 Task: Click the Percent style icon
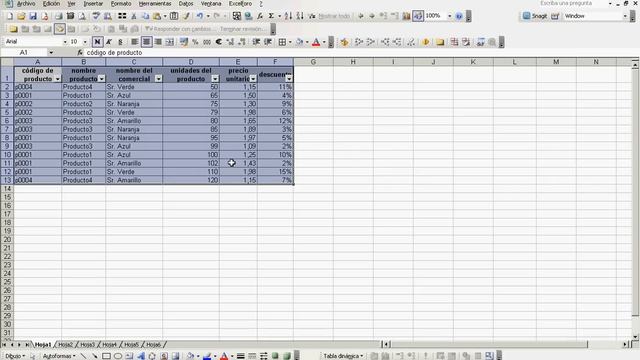[196, 42]
